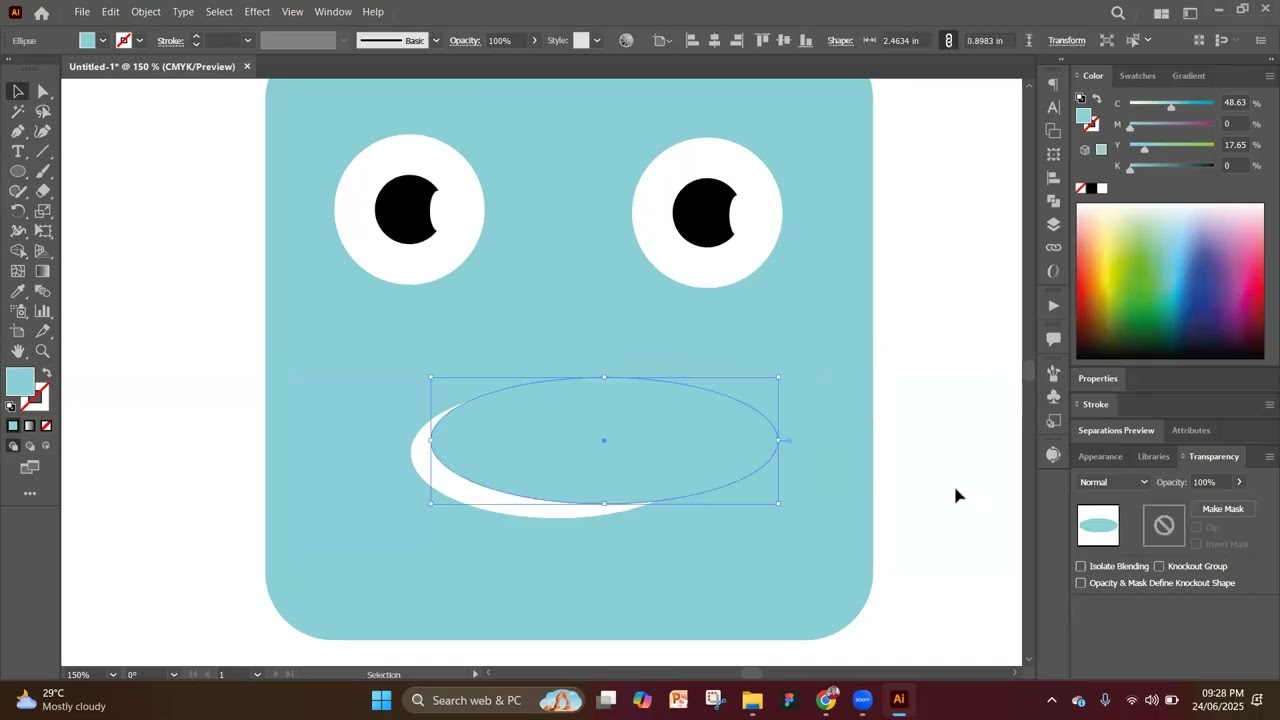
Task: Switch to the Swatches tab
Action: (1137, 76)
